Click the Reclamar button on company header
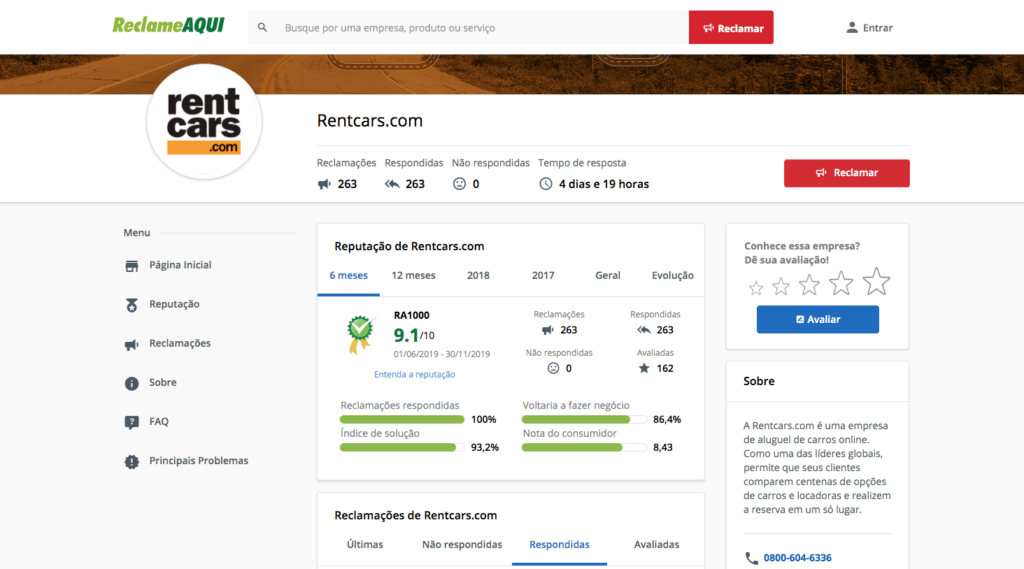 click(x=846, y=173)
